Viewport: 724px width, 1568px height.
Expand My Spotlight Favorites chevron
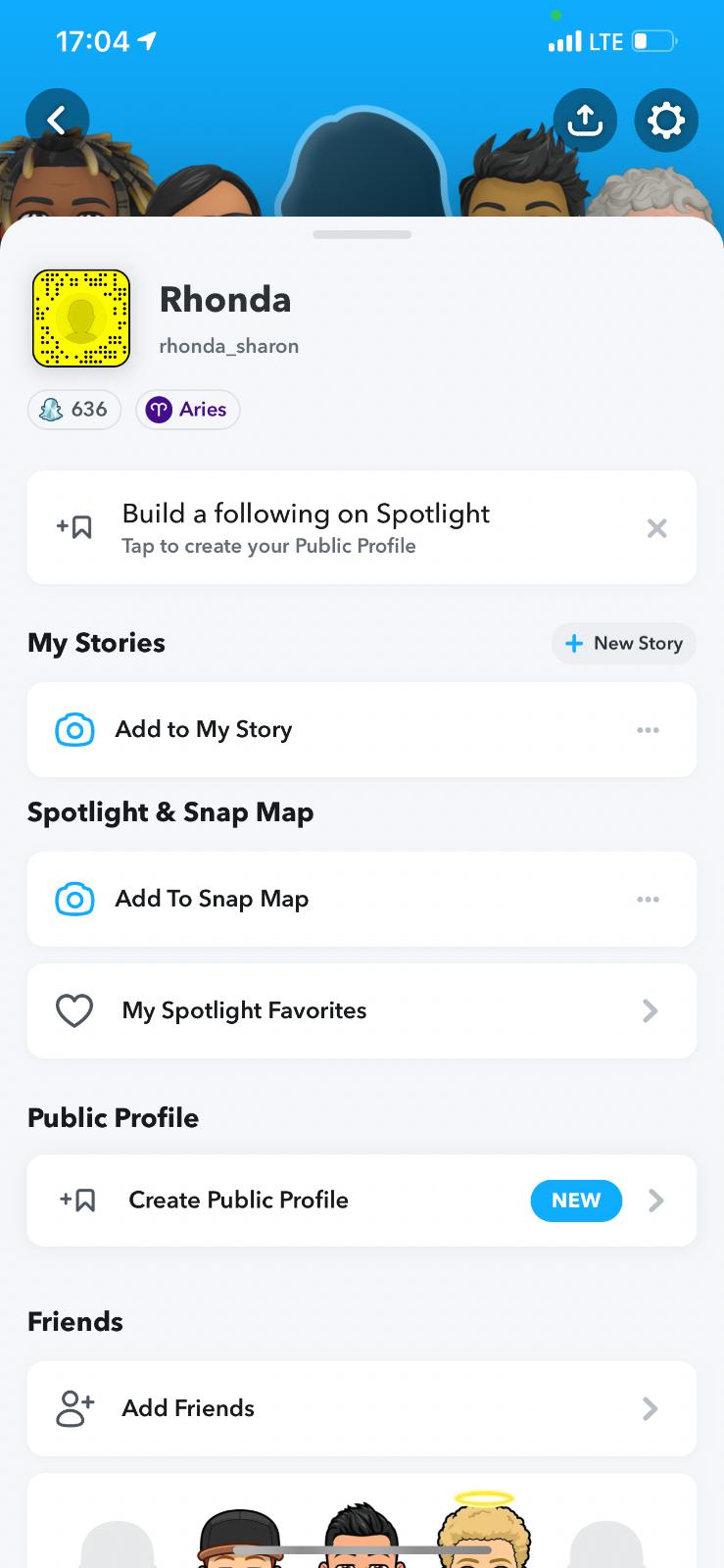[650, 1011]
